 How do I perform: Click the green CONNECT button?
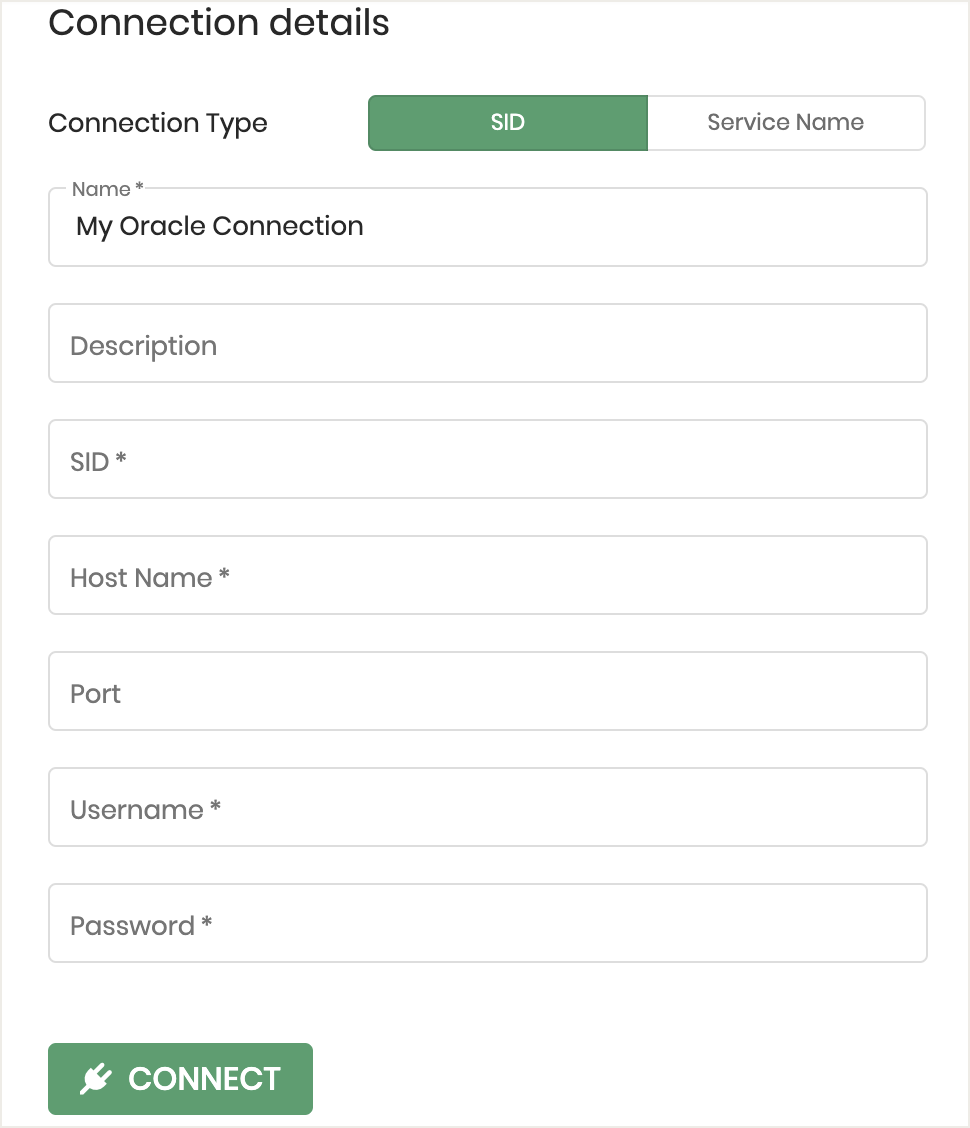(181, 1079)
